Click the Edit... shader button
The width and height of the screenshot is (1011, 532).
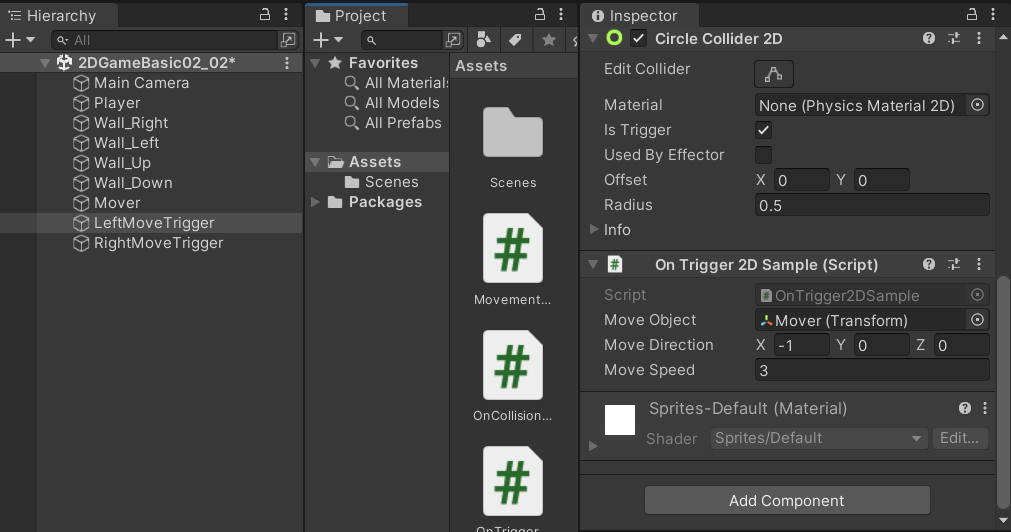tap(959, 438)
